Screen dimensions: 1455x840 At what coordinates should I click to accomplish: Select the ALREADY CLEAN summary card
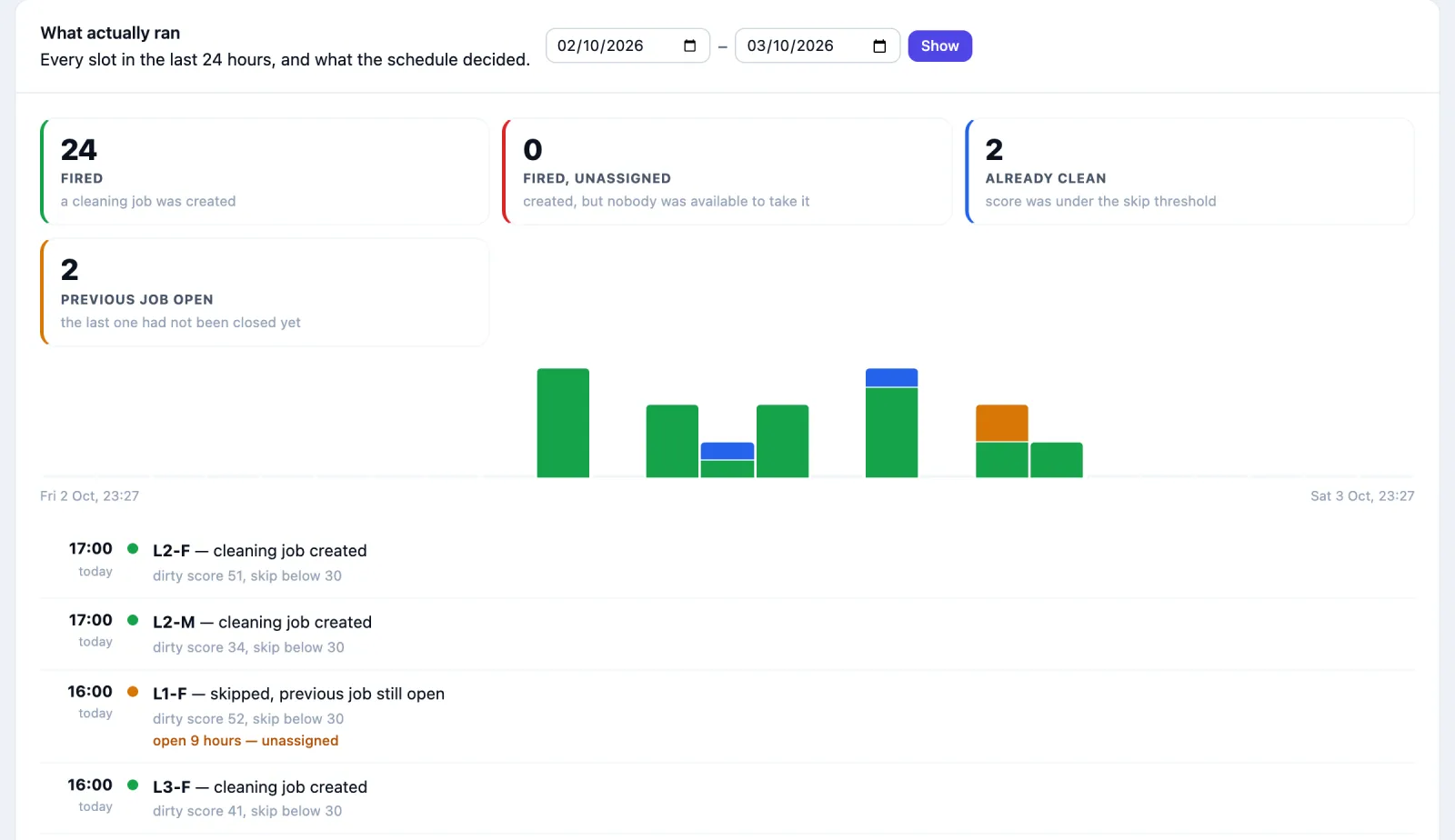[1189, 171]
